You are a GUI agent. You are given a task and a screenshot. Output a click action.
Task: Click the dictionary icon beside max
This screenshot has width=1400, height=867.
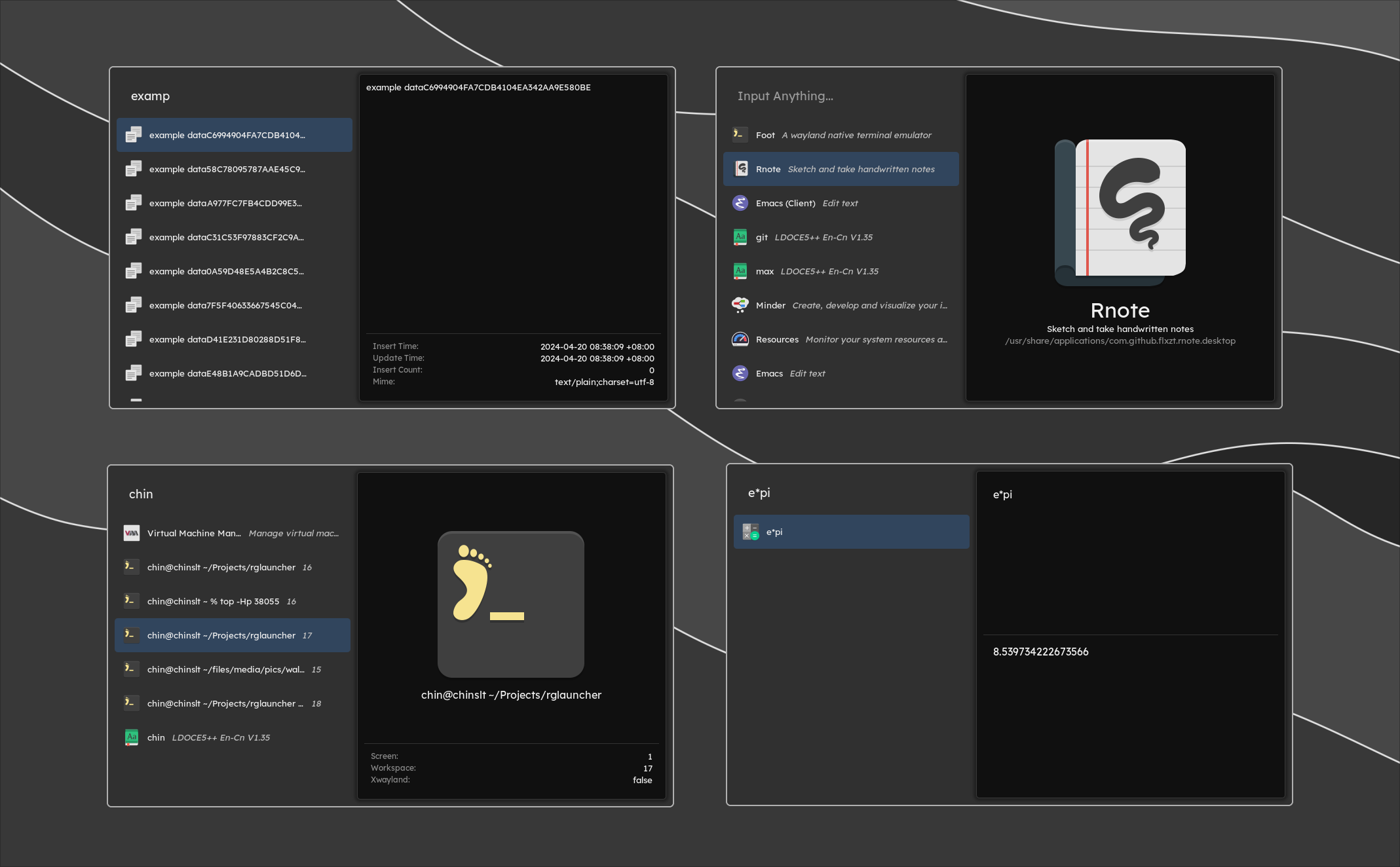[x=740, y=271]
